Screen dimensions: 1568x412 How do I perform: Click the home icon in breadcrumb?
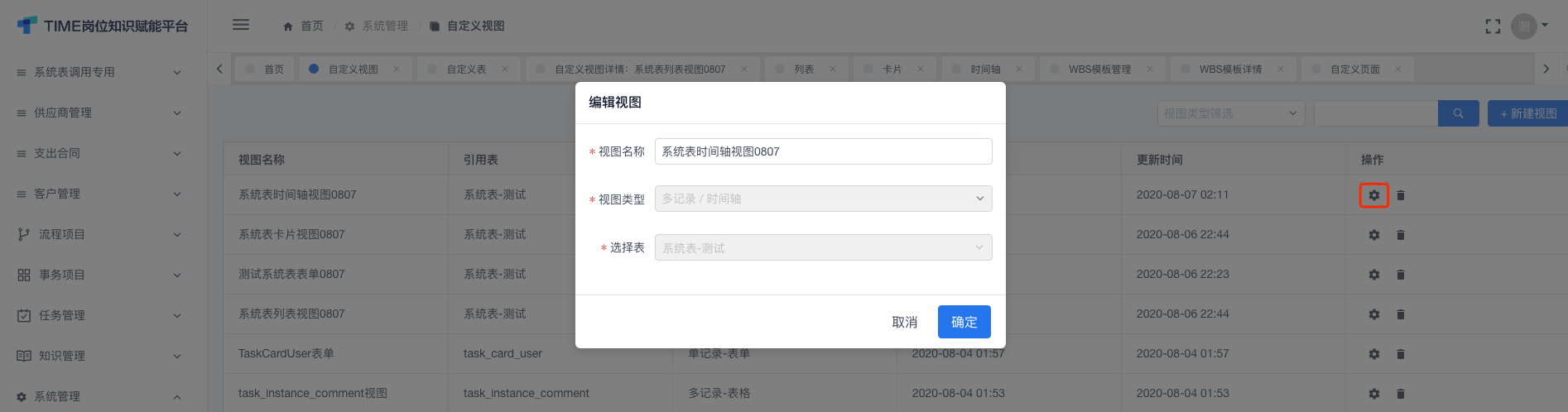pyautogui.click(x=288, y=26)
